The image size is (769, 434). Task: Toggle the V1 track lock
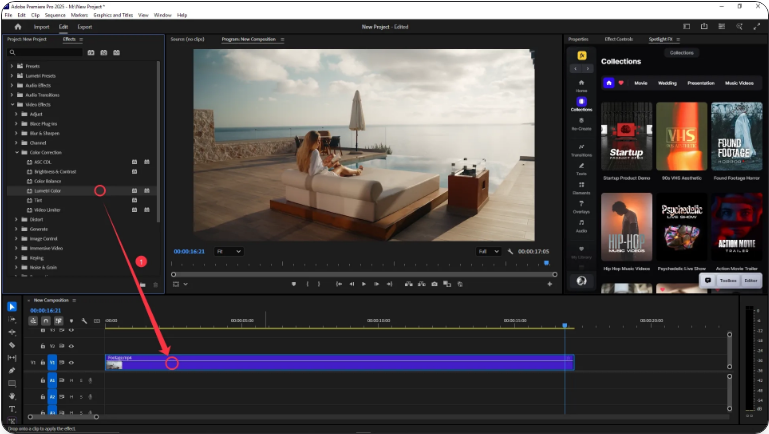point(44,362)
